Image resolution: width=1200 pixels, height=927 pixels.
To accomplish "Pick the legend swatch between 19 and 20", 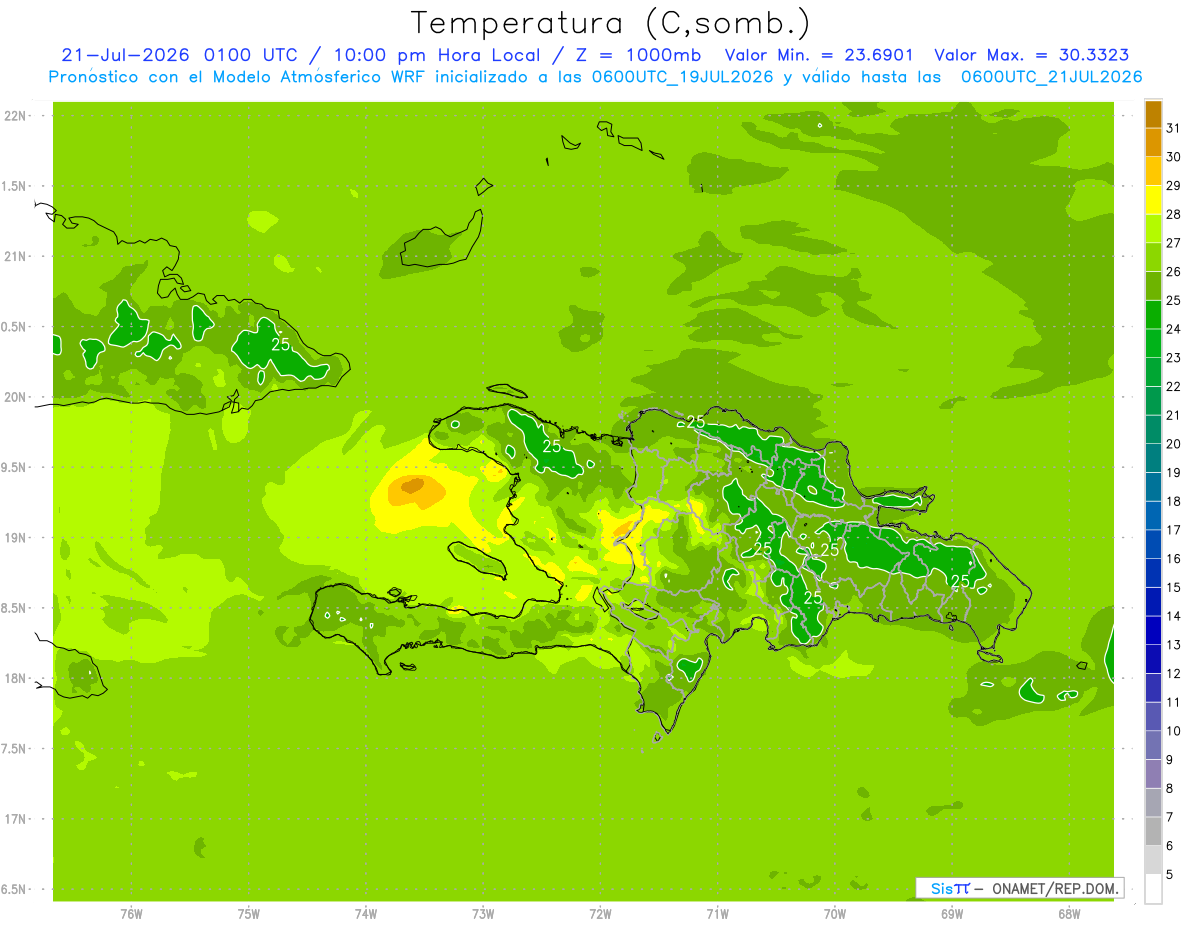I will (1153, 458).
